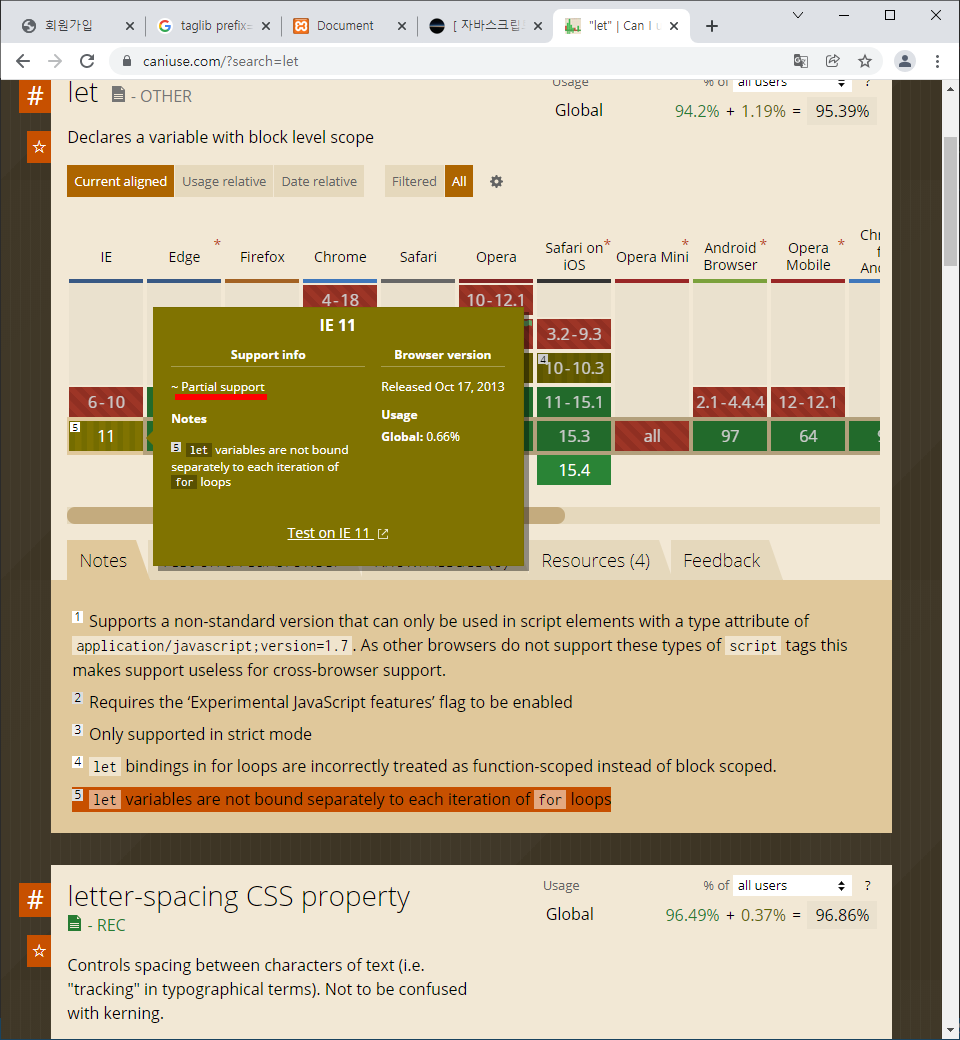The height and width of the screenshot is (1040, 960).
Task: Open the settings gear next to All
Action: 496,181
